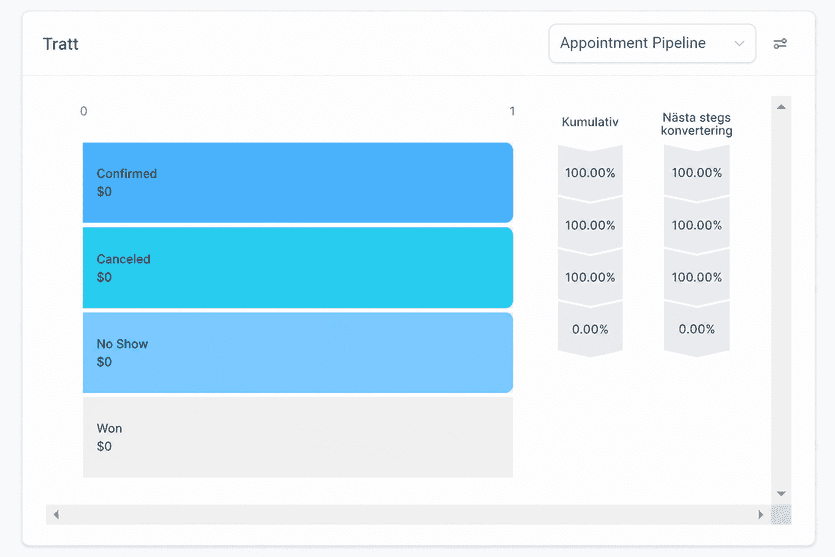The height and width of the screenshot is (557, 835).
Task: Click the vertical scrollbar track
Action: tap(781, 300)
